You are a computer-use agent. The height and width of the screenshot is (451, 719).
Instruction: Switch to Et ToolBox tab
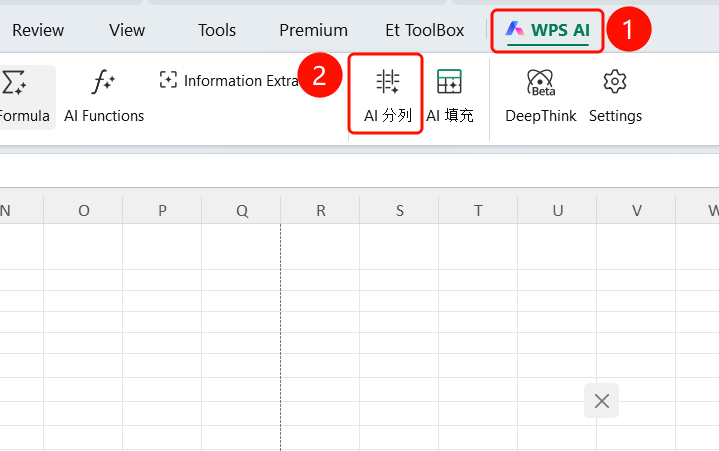pos(425,30)
